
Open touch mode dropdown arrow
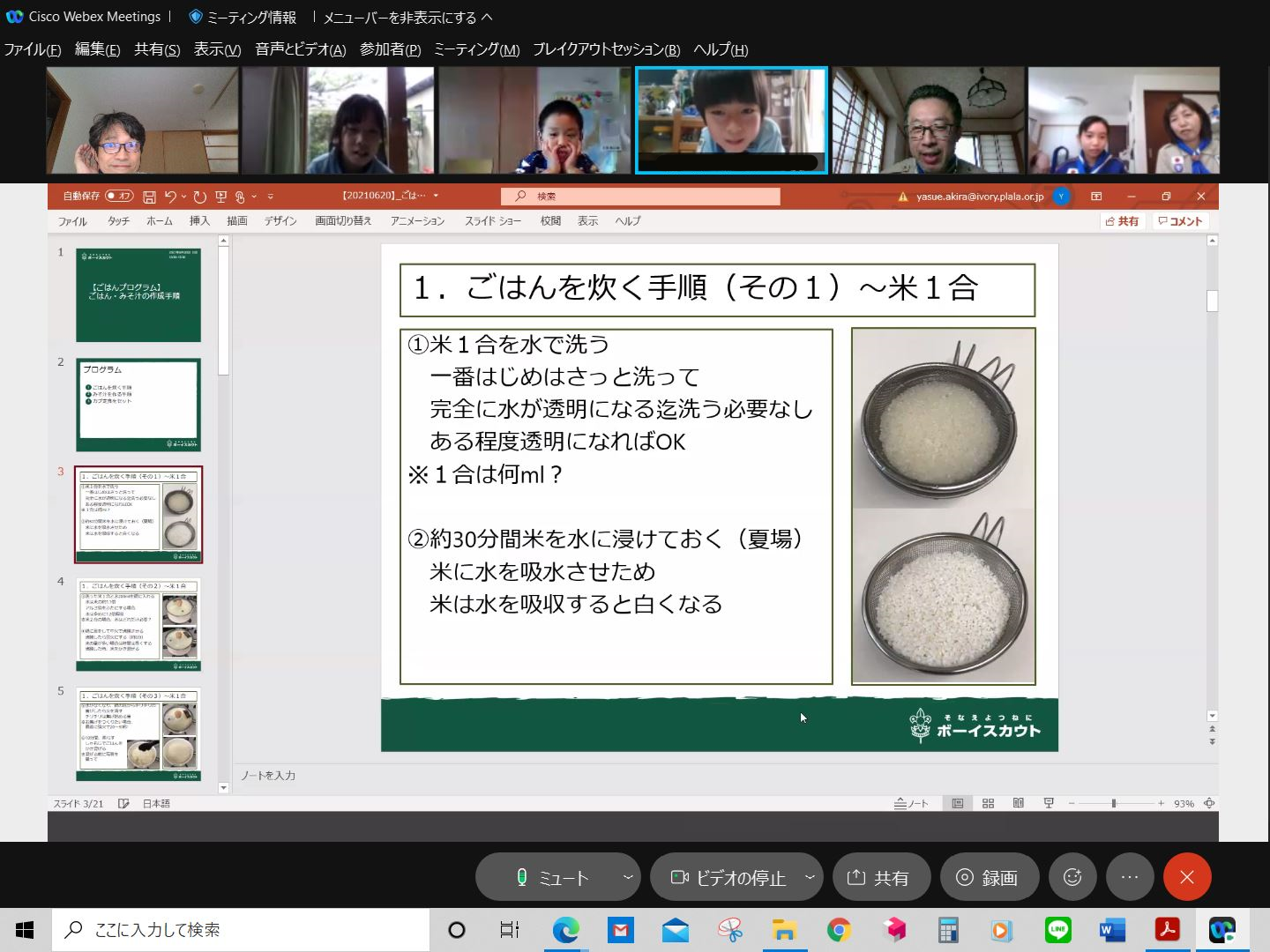click(x=254, y=197)
